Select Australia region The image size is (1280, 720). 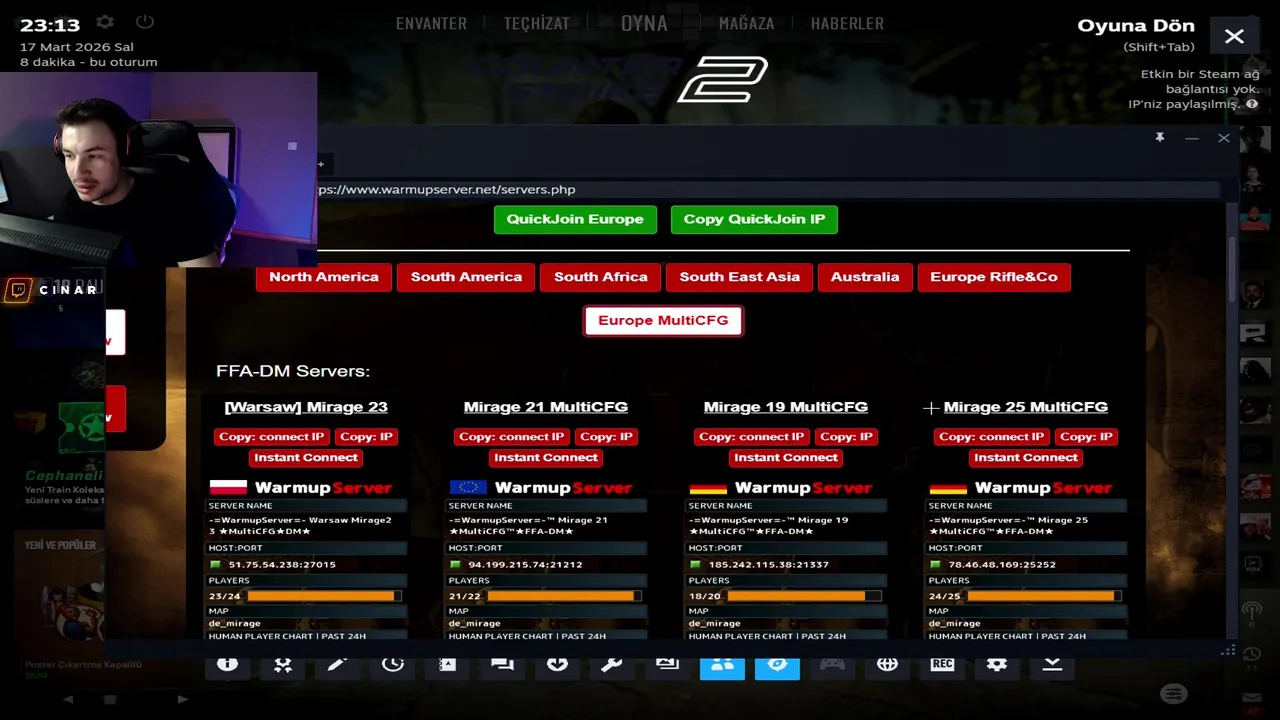[x=865, y=277]
